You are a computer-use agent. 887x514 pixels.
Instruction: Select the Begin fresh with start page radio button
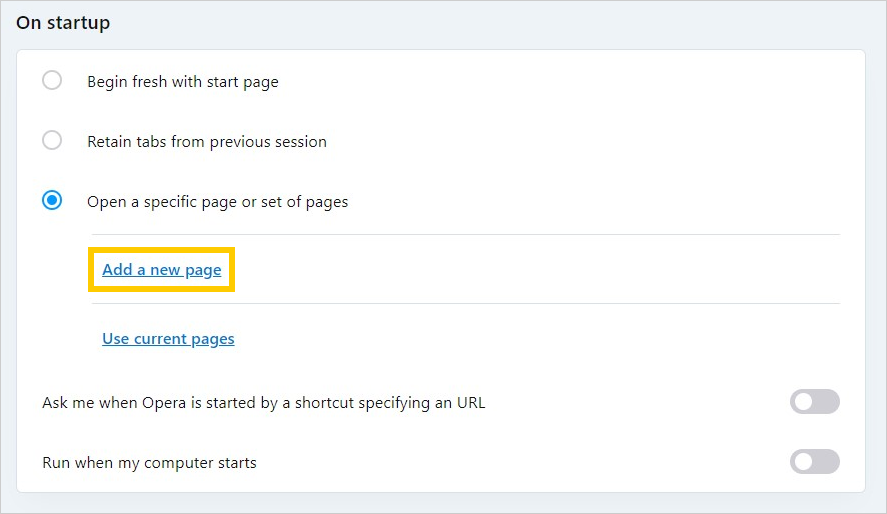click(52, 81)
